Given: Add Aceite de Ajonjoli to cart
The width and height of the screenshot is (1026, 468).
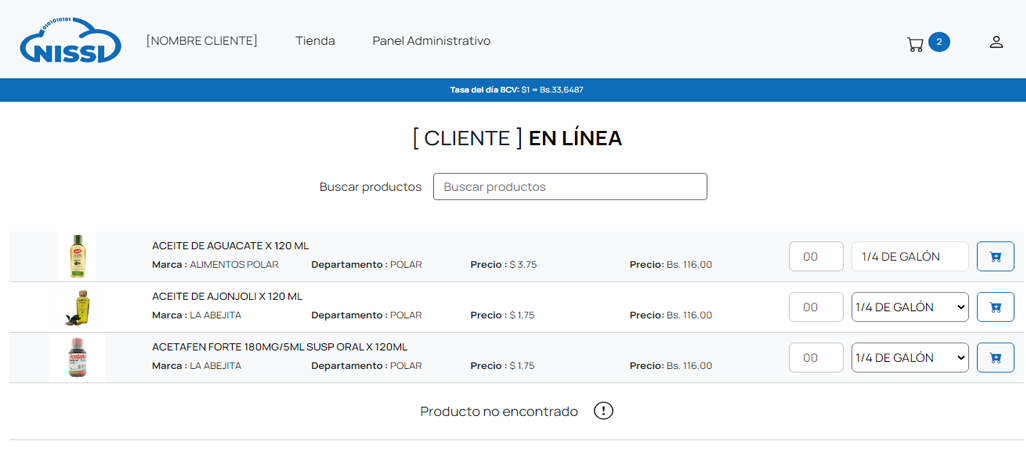Looking at the screenshot, I should pyautogui.click(x=995, y=307).
